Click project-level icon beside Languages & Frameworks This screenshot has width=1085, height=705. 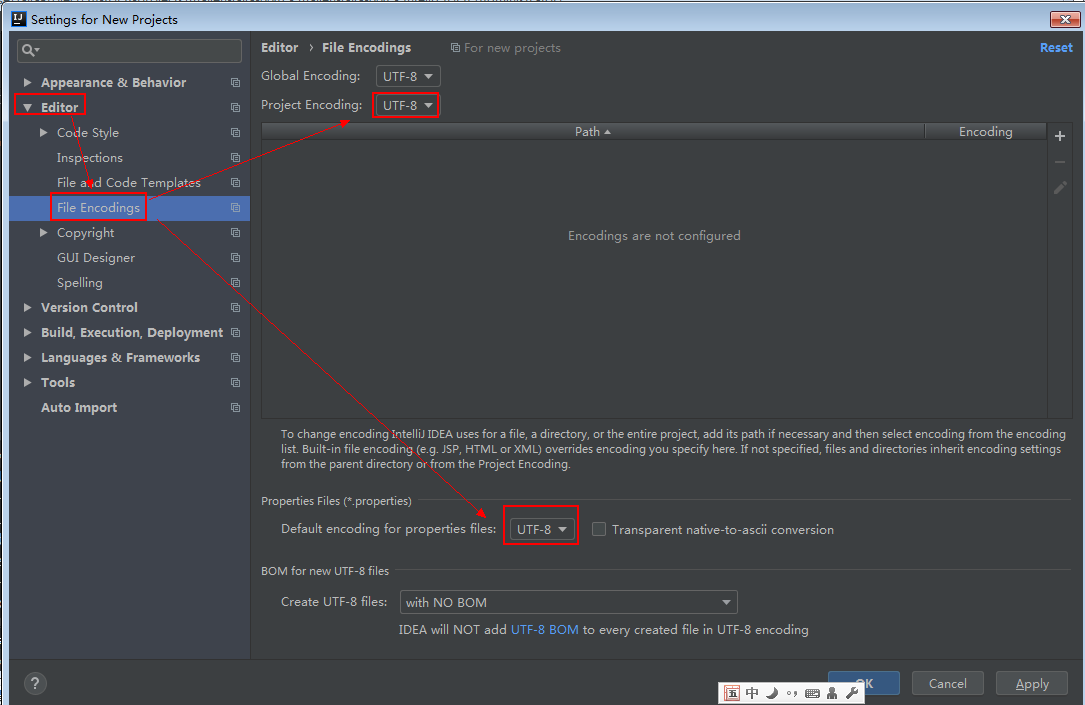tap(235, 358)
